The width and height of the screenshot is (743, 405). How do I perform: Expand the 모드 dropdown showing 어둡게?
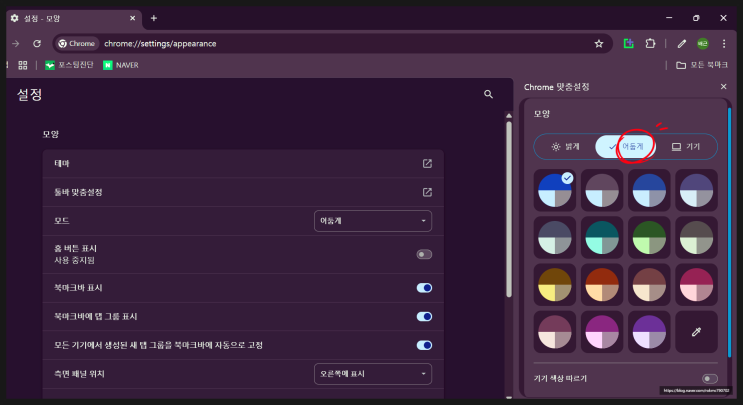pos(373,221)
